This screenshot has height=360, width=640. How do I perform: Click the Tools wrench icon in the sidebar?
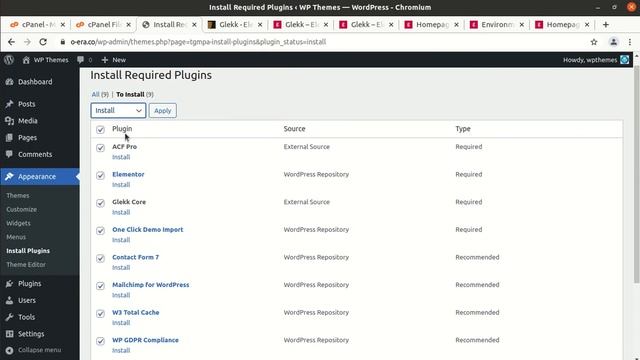[9, 317]
